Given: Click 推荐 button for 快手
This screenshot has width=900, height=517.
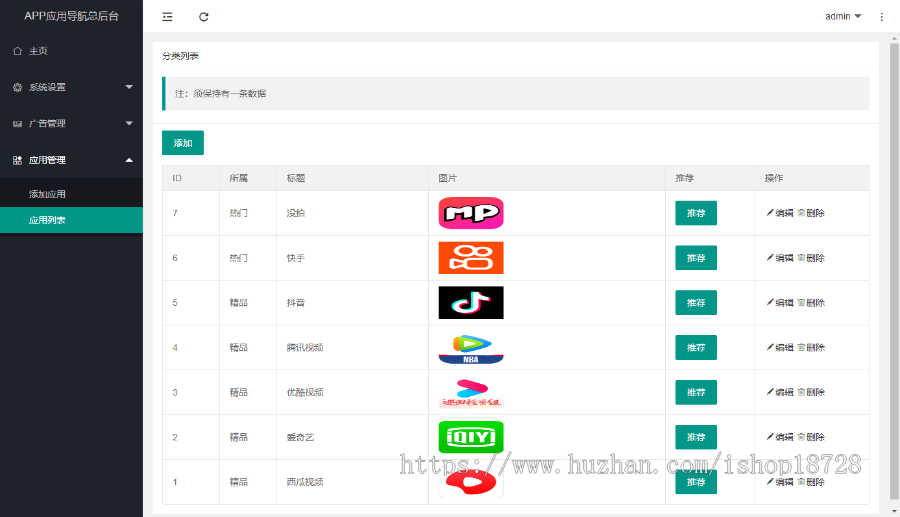Looking at the screenshot, I should click(696, 258).
